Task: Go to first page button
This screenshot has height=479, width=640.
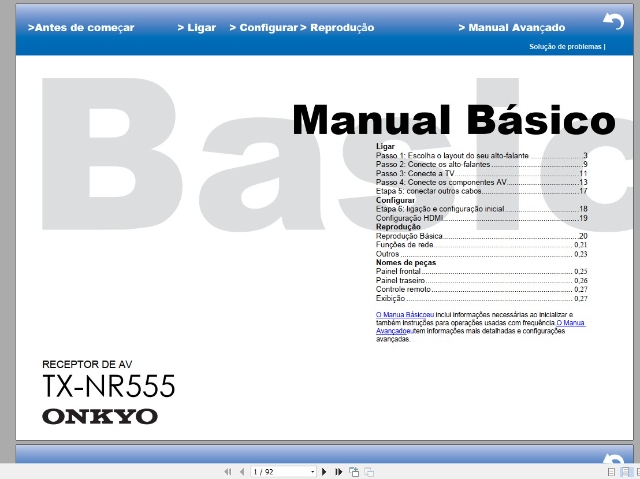Action: (x=228, y=472)
